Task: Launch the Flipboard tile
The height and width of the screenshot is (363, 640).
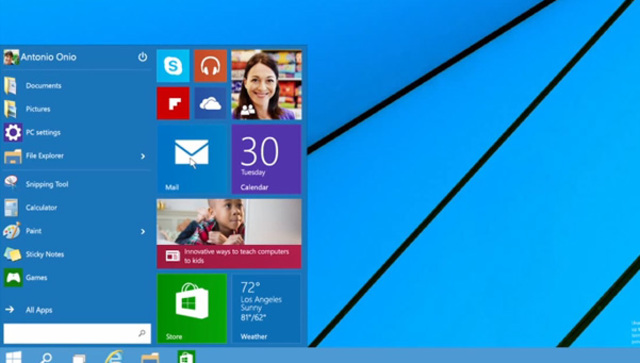Action: tap(173, 103)
